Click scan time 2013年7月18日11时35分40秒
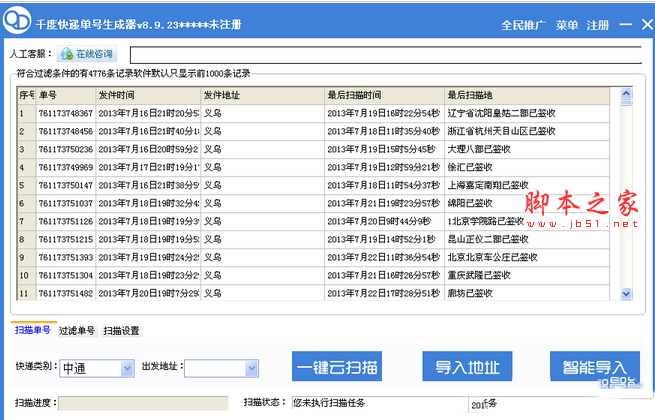This screenshot has height=420, width=655. point(384,132)
